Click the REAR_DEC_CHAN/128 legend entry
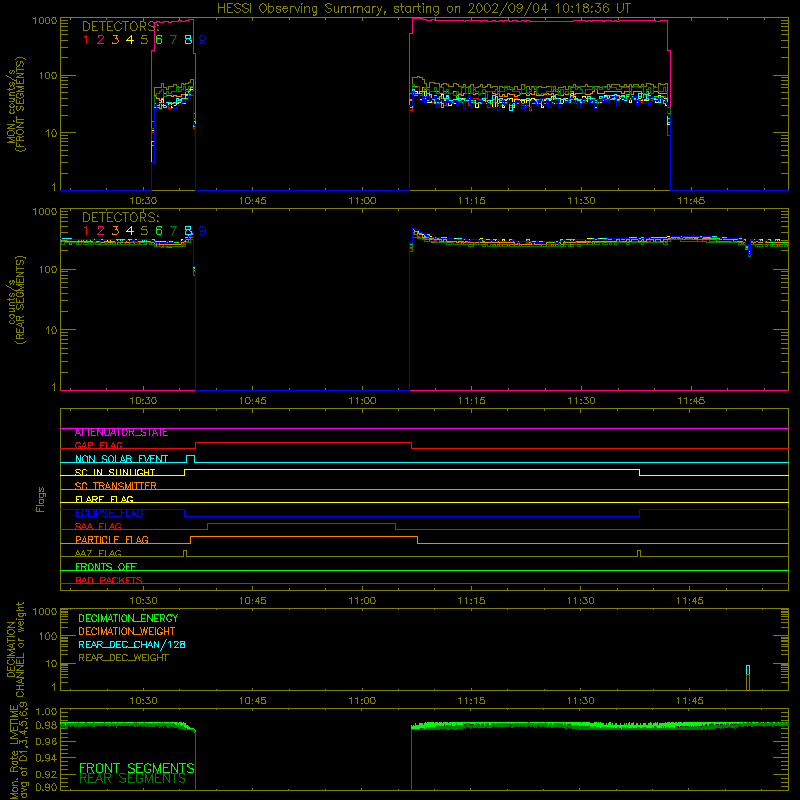This screenshot has width=800, height=800. [132, 645]
